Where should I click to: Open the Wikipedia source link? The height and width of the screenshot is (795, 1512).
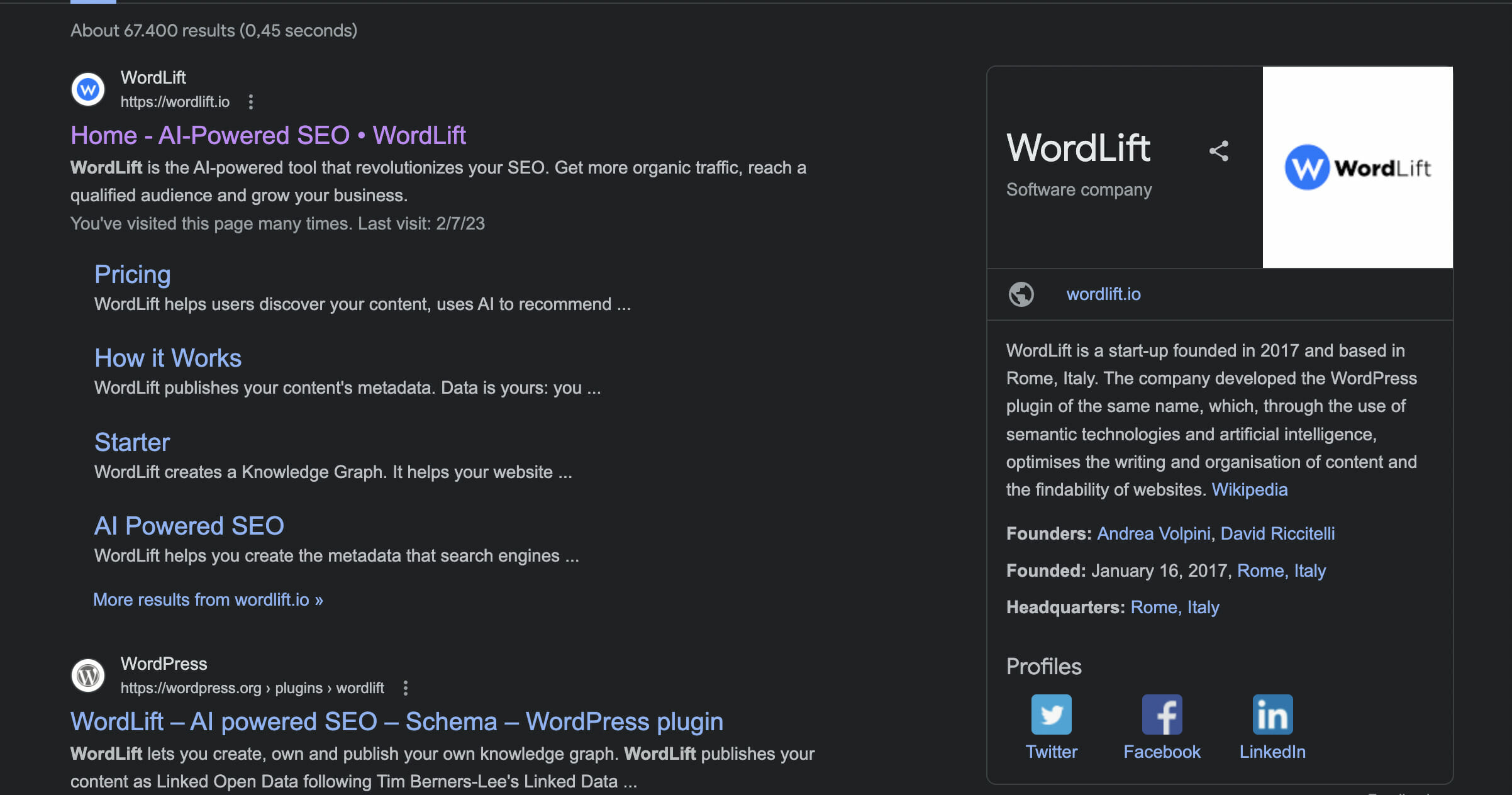click(1250, 489)
